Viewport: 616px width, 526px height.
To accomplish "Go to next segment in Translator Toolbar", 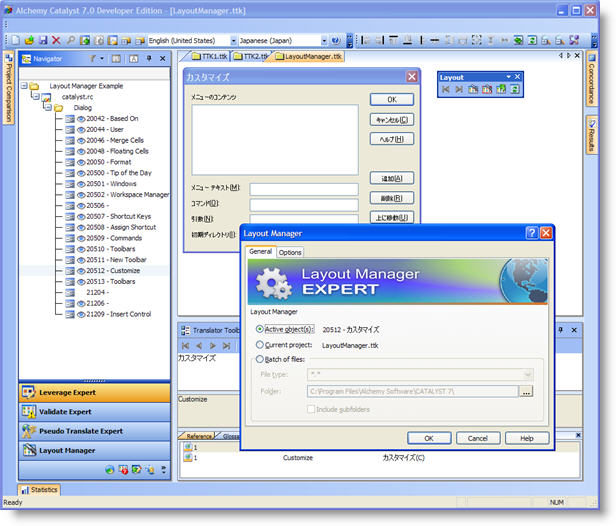I will coord(213,346).
